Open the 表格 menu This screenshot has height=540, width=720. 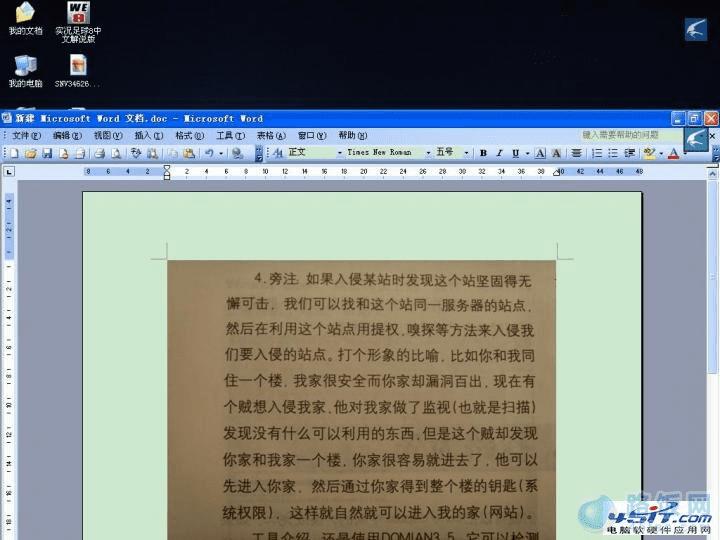pyautogui.click(x=271, y=135)
